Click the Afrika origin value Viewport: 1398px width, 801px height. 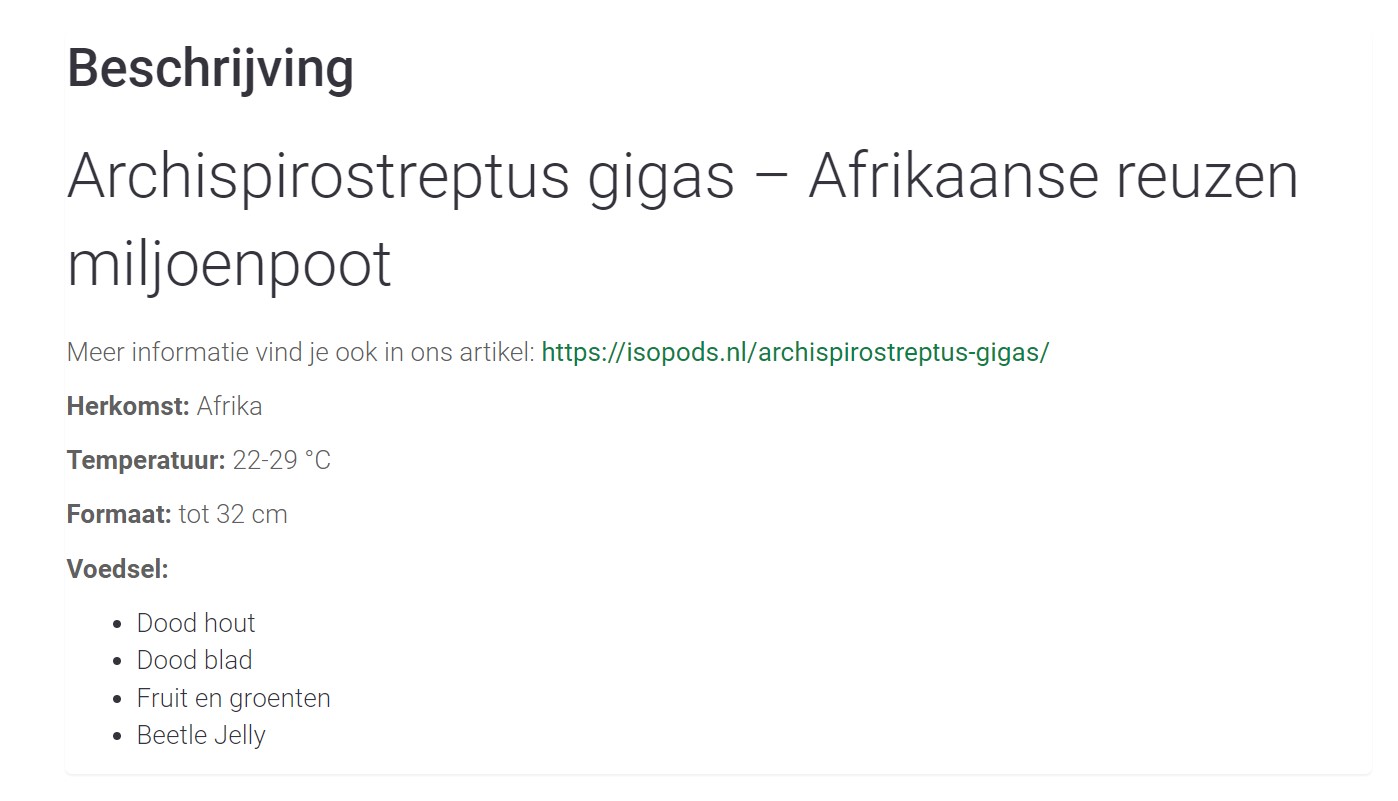tap(229, 406)
